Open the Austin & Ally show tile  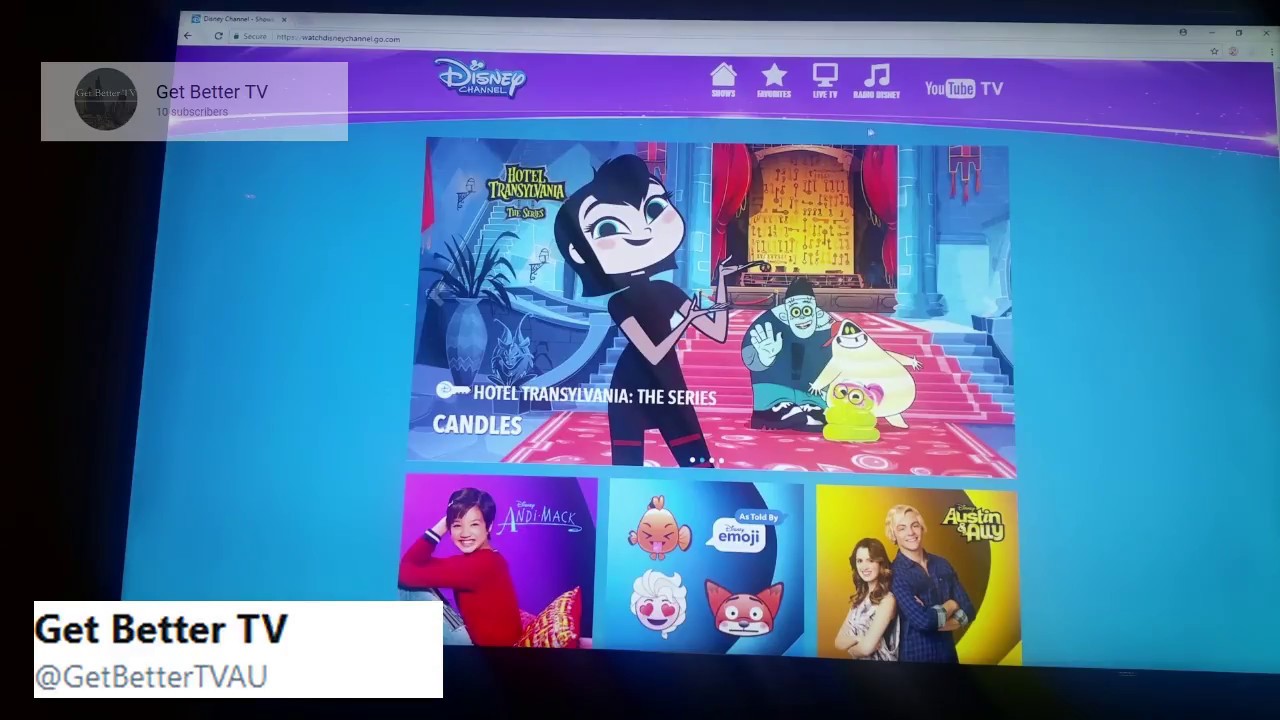tap(918, 574)
